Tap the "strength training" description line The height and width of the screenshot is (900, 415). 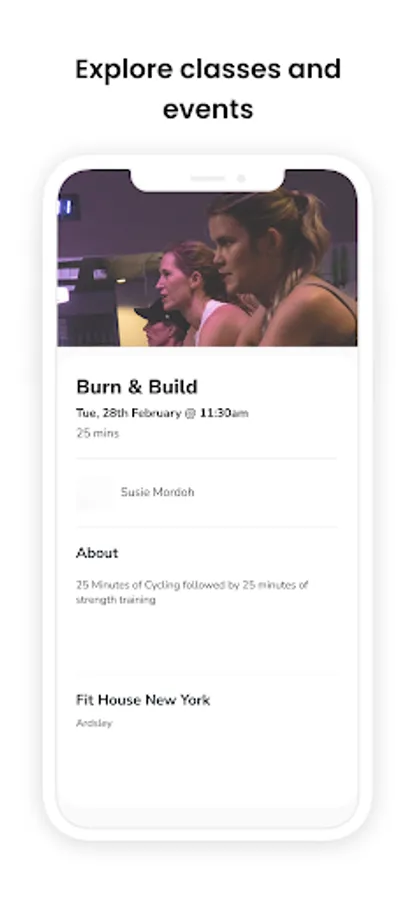(116, 600)
